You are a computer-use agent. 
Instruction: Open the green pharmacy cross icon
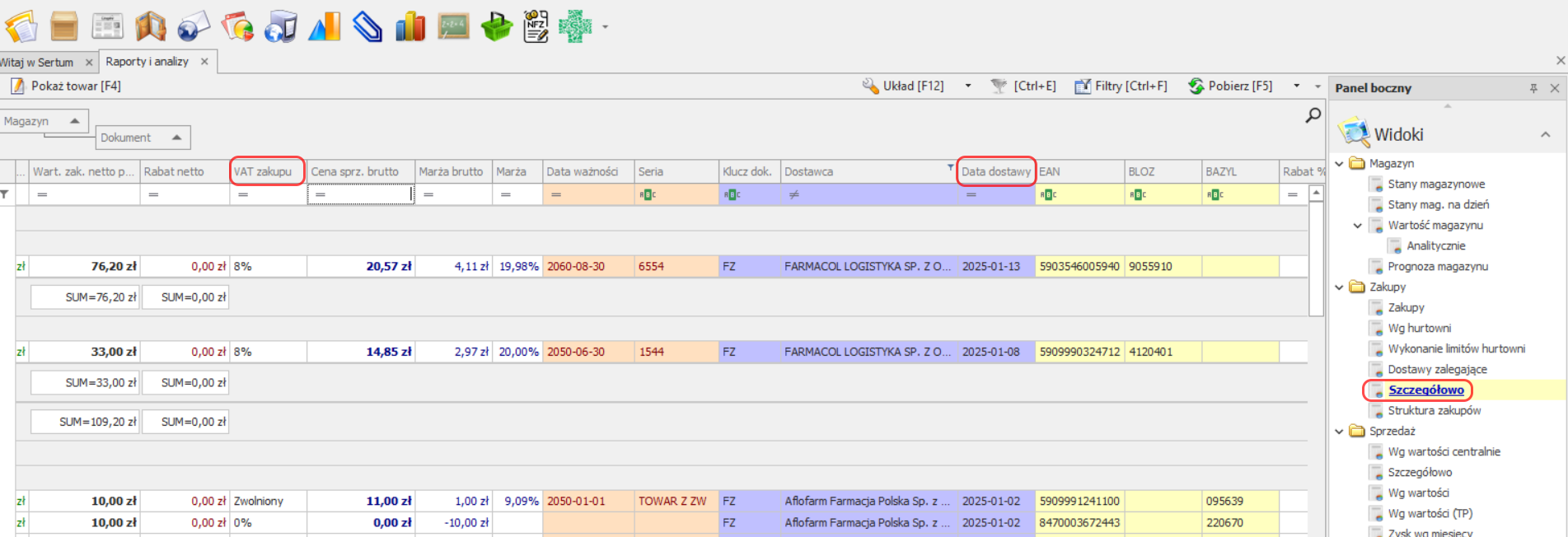point(575,27)
